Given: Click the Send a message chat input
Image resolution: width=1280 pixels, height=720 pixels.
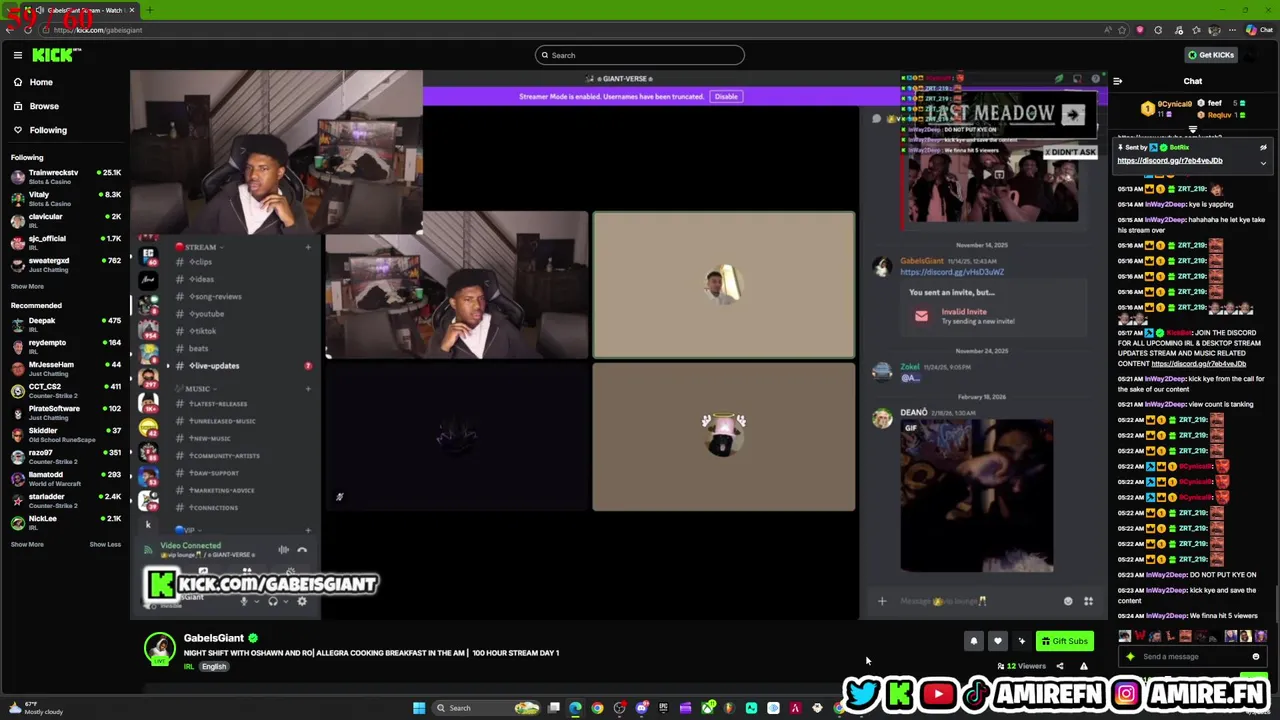Looking at the screenshot, I should point(1190,657).
